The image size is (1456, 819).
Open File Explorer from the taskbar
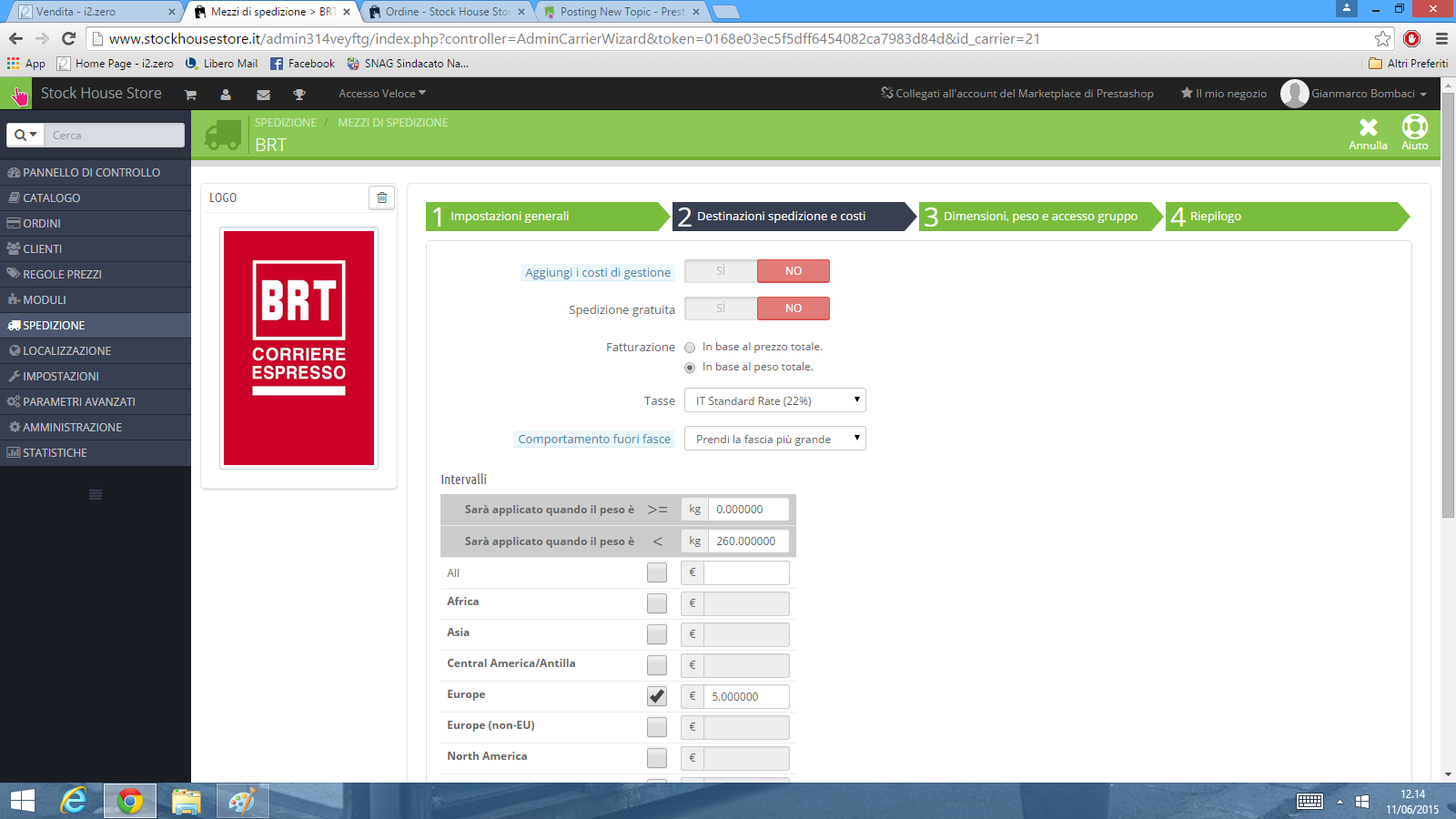(x=186, y=801)
